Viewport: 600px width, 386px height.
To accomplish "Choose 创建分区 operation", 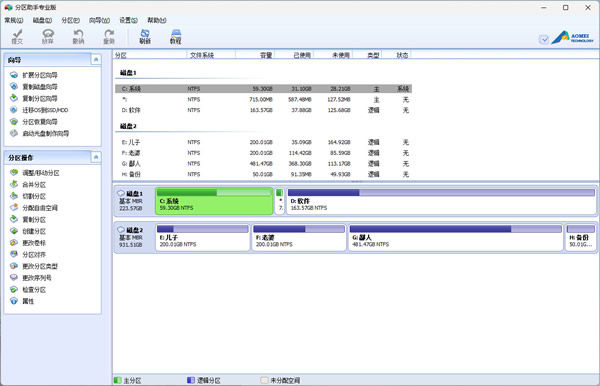I will (x=28, y=231).
